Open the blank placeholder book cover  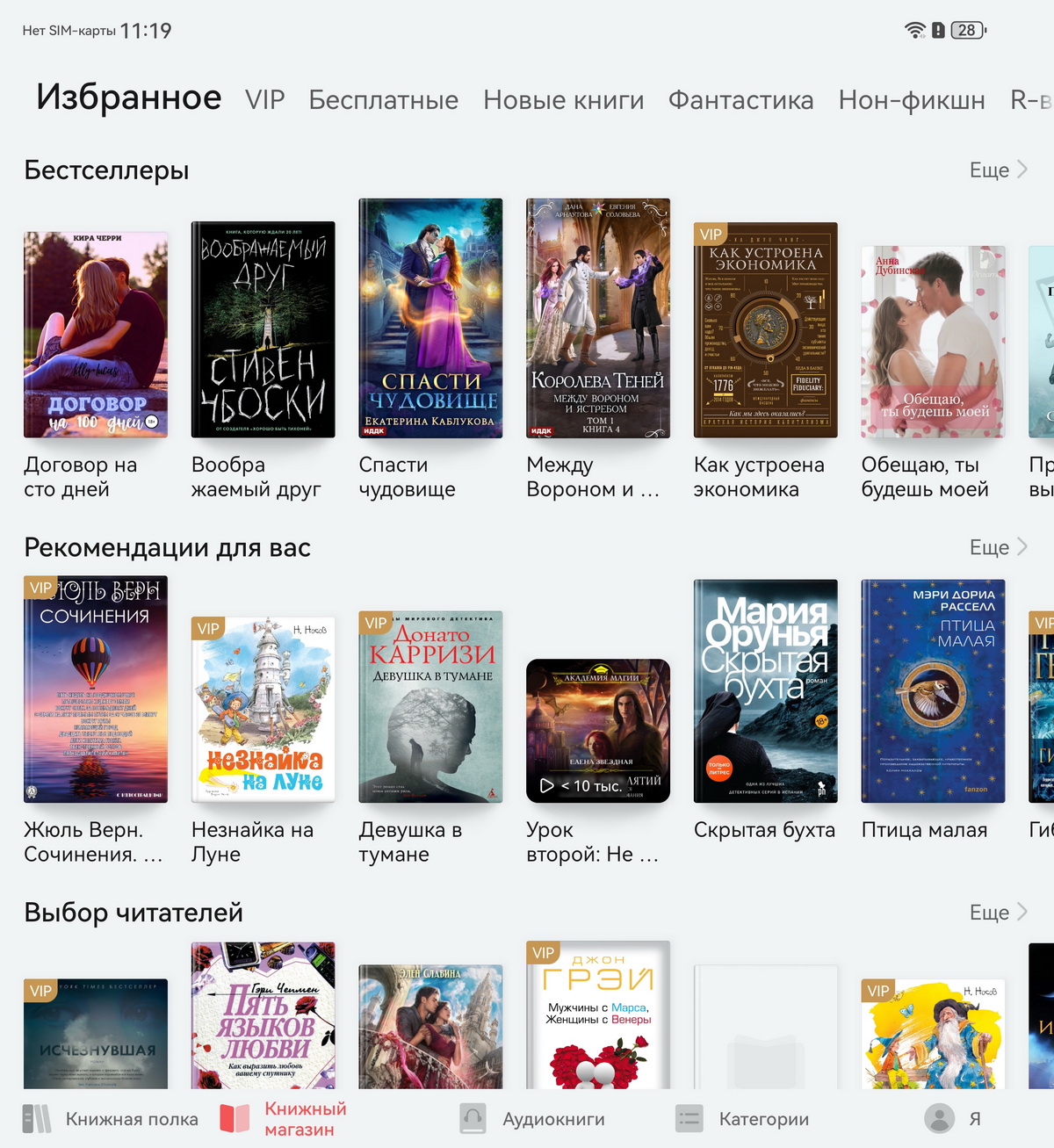pos(766,1027)
